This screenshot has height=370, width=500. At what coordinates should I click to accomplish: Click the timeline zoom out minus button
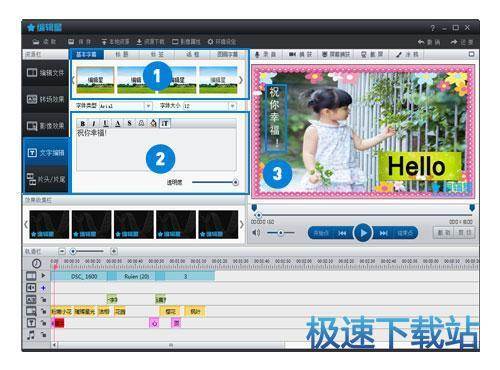62,251
